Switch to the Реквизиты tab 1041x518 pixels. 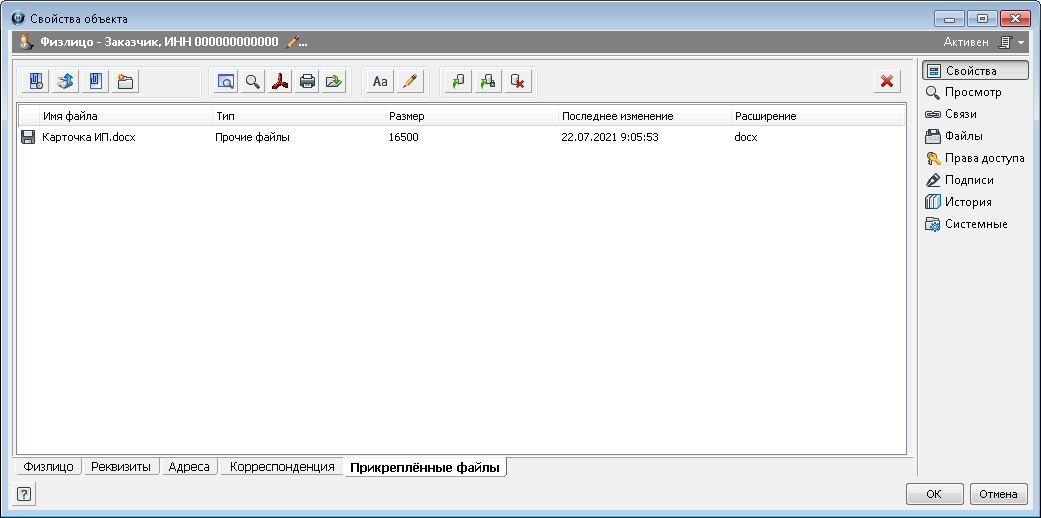120,467
